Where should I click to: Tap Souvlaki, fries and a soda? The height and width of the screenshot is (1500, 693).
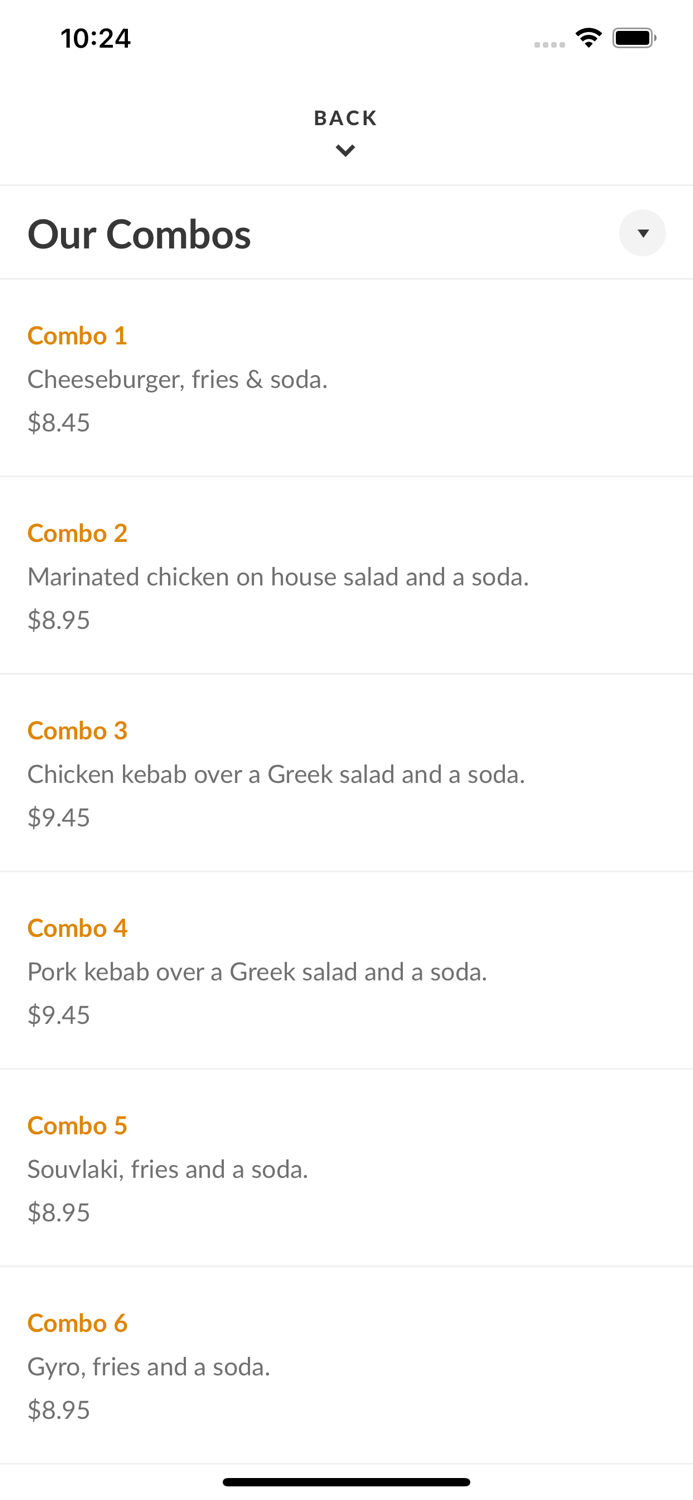(x=167, y=1170)
